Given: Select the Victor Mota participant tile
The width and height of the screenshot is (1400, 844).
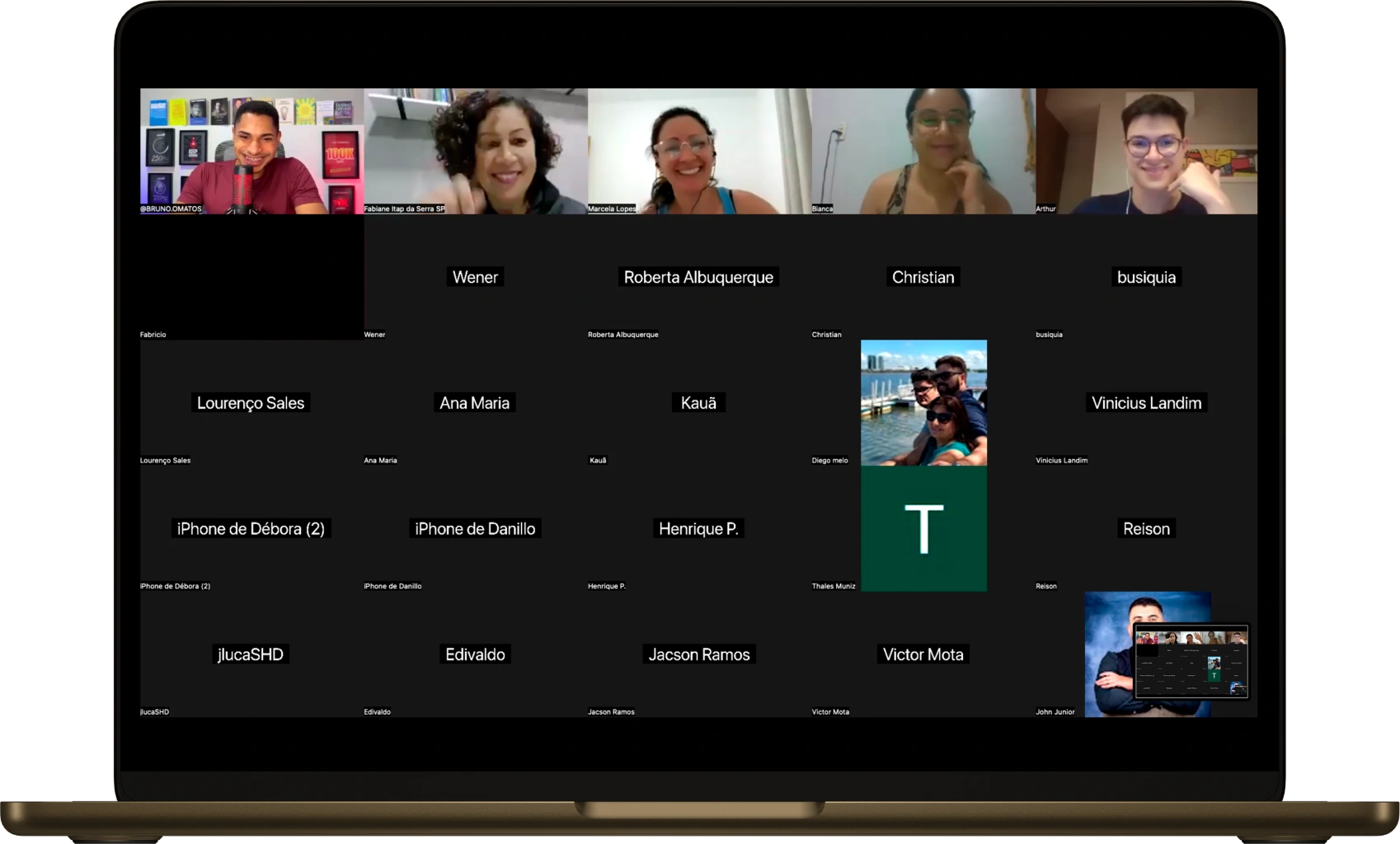Looking at the screenshot, I should [923, 654].
